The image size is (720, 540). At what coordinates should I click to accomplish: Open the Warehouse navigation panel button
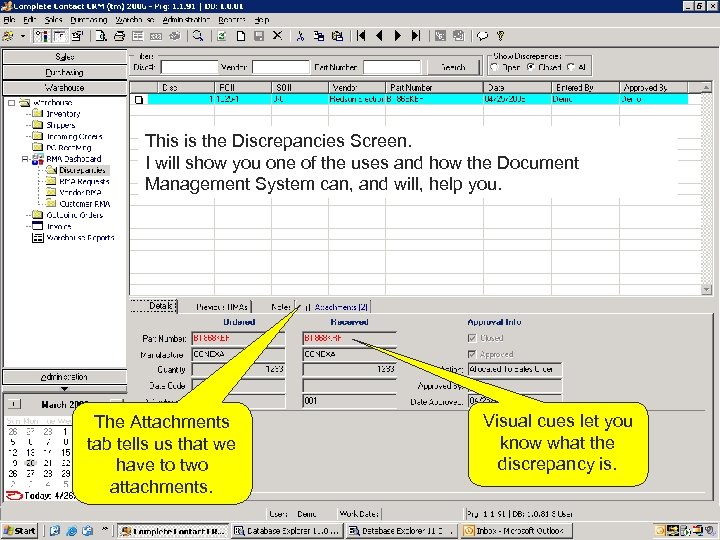click(65, 87)
